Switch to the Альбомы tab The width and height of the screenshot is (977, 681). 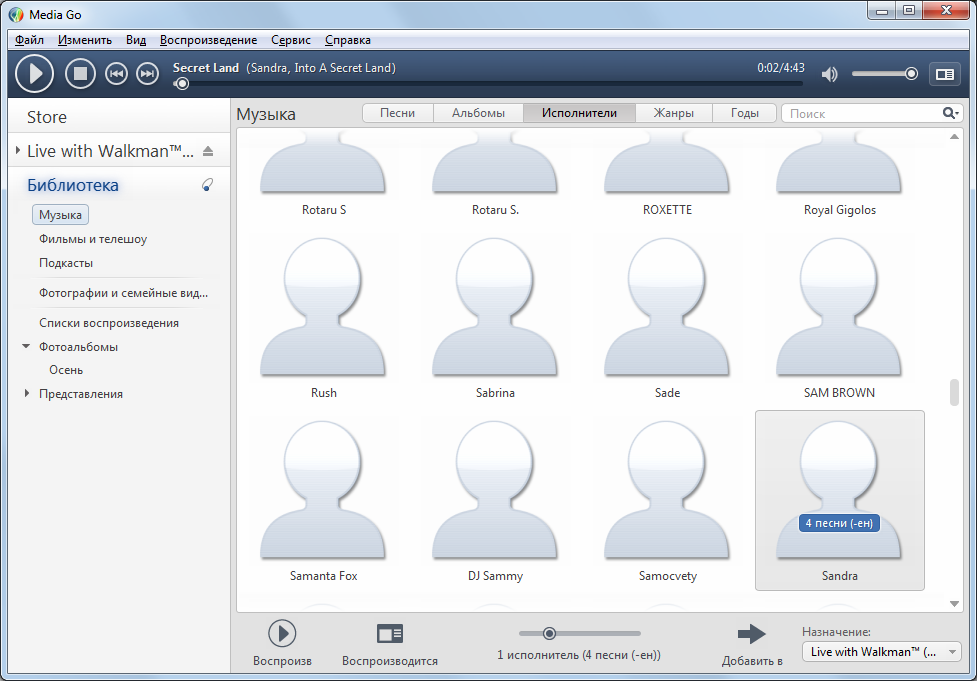pyautogui.click(x=479, y=113)
